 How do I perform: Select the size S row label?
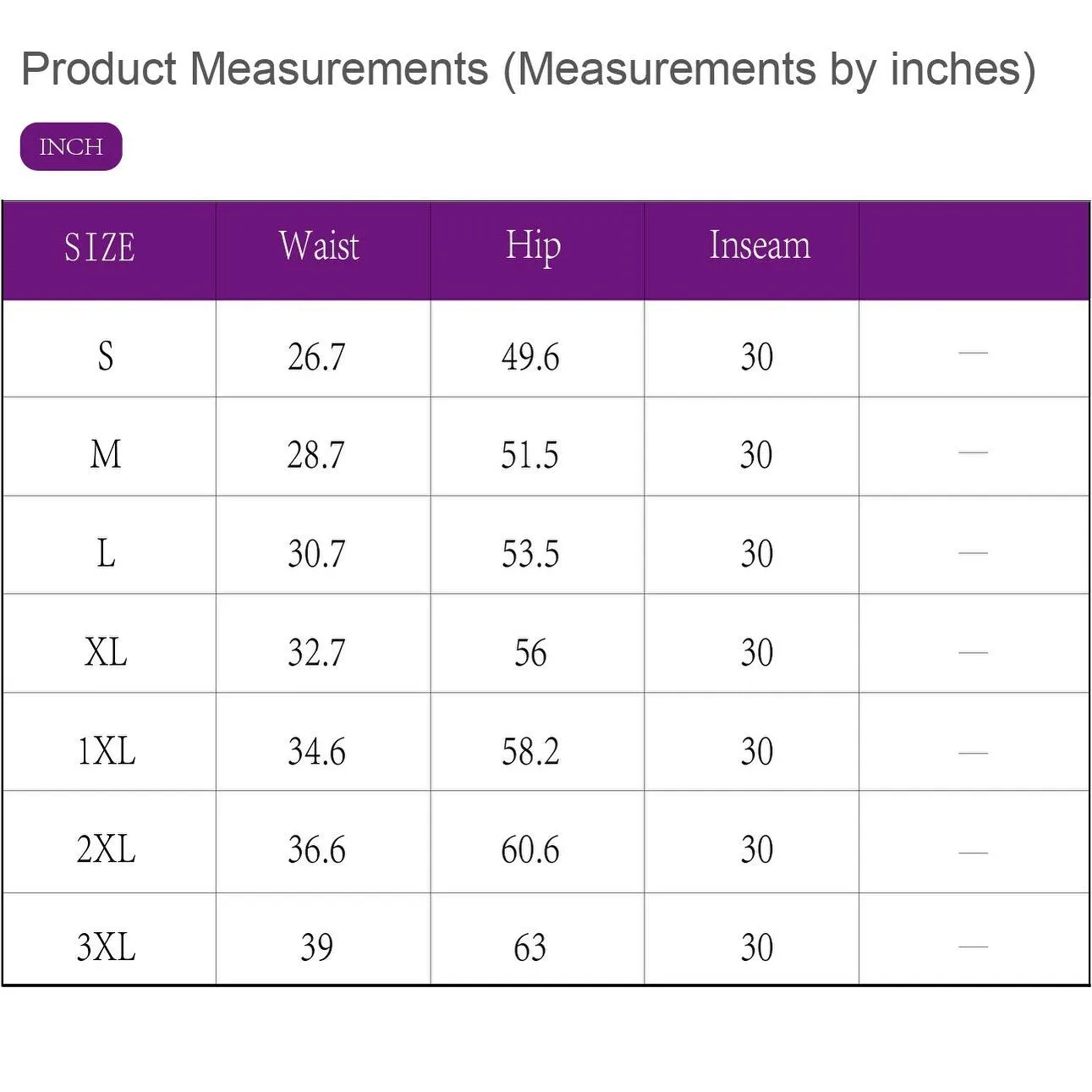coord(106,356)
